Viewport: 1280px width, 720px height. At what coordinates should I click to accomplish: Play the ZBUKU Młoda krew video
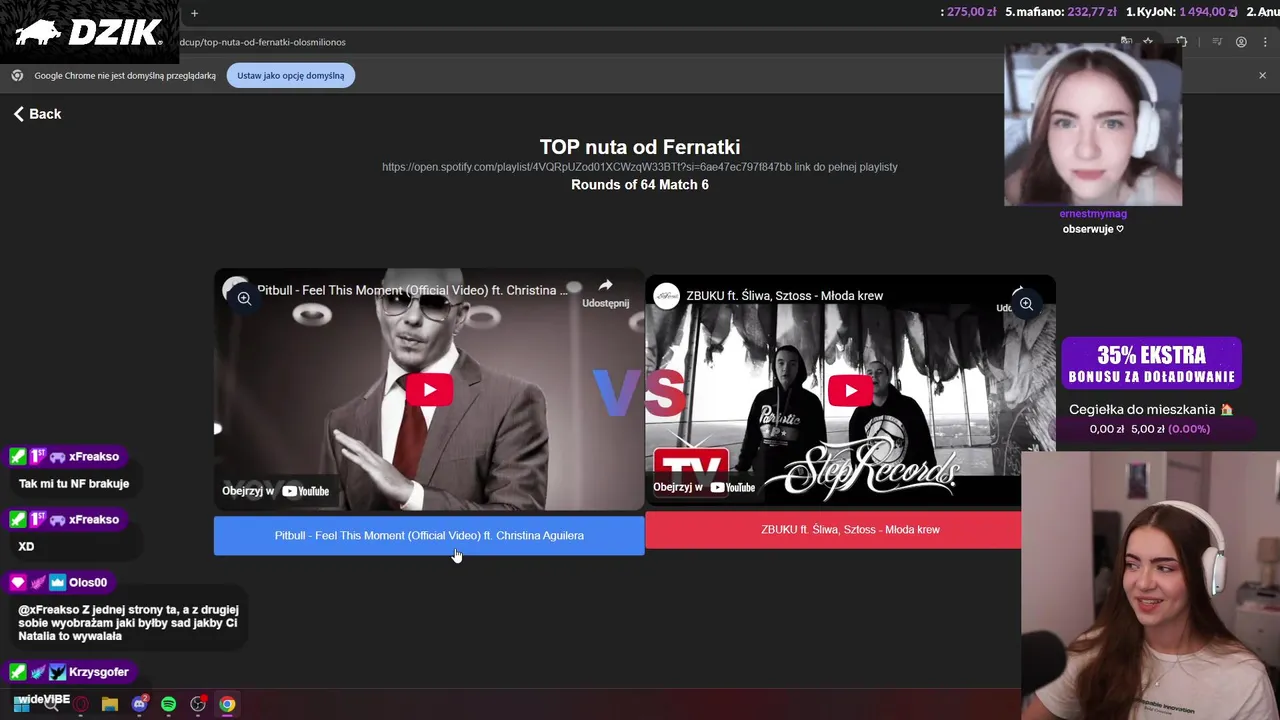[850, 390]
